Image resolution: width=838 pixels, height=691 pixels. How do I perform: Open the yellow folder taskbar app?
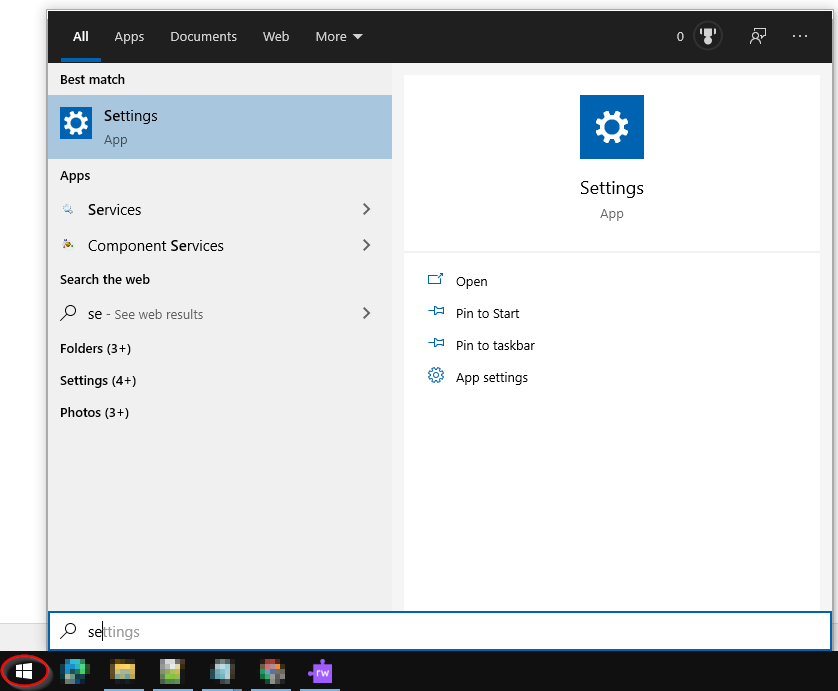123,671
